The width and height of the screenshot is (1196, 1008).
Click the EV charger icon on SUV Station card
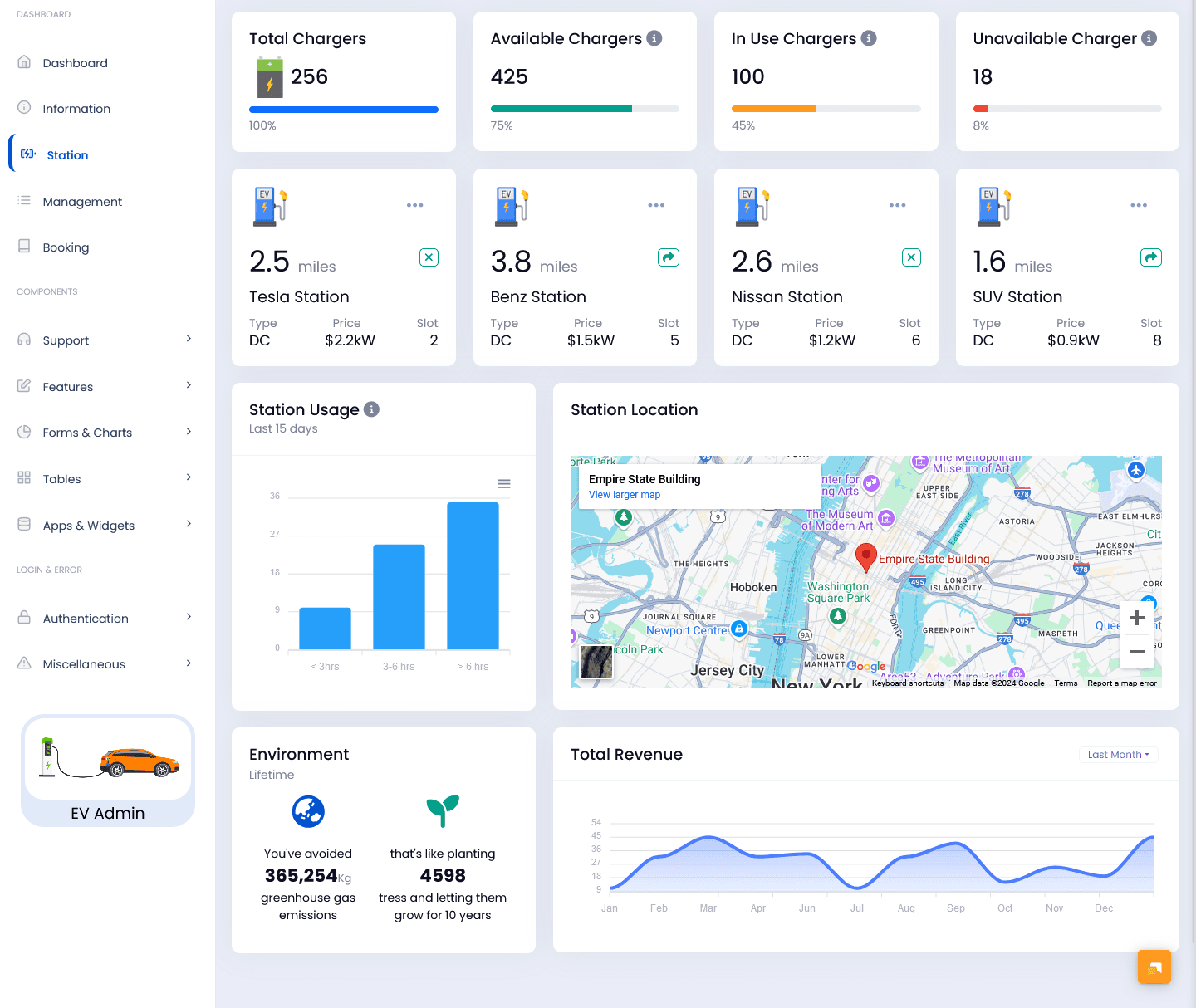pyautogui.click(x=994, y=206)
